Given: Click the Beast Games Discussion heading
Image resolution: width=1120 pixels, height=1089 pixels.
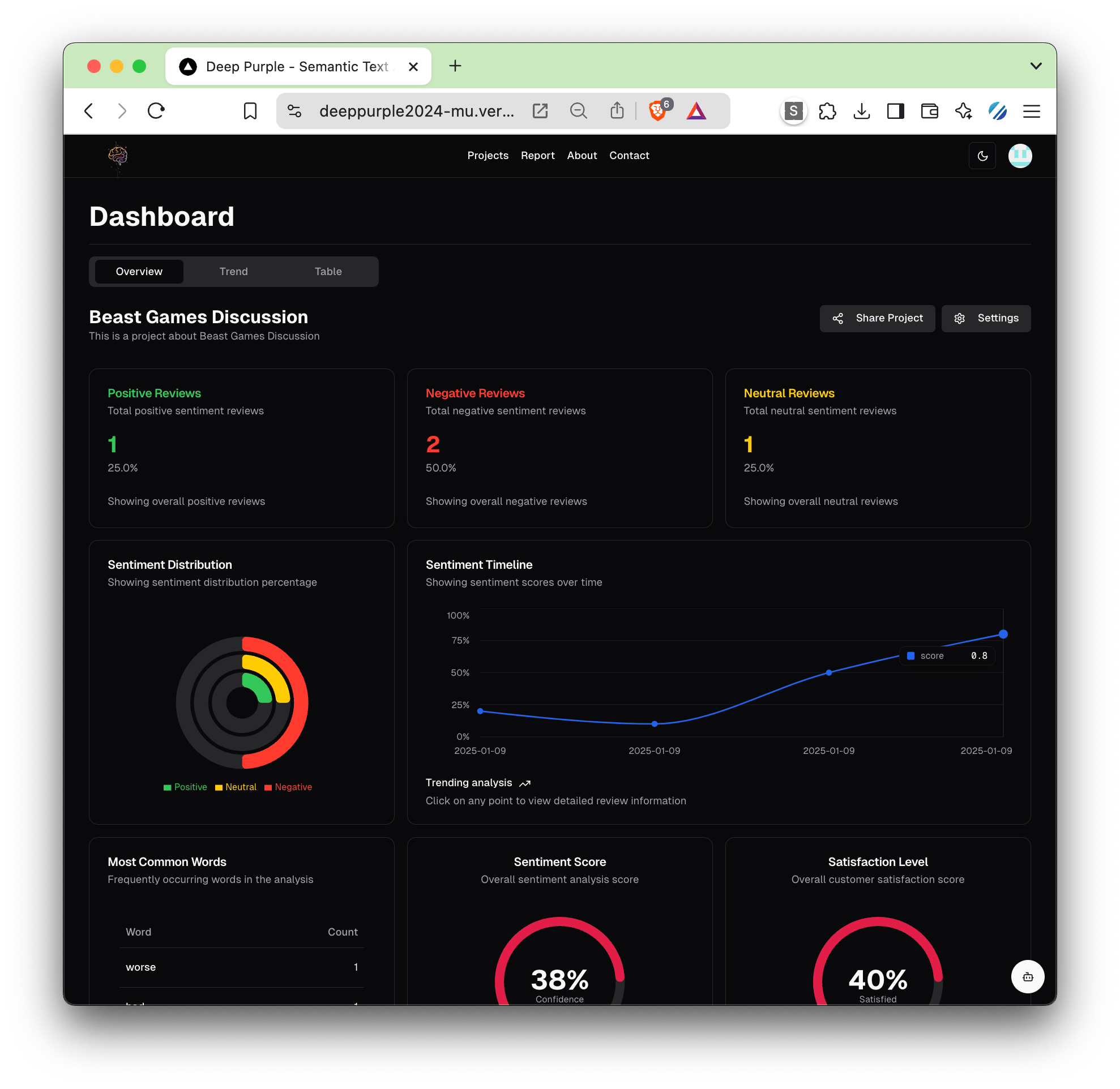Looking at the screenshot, I should [x=198, y=317].
